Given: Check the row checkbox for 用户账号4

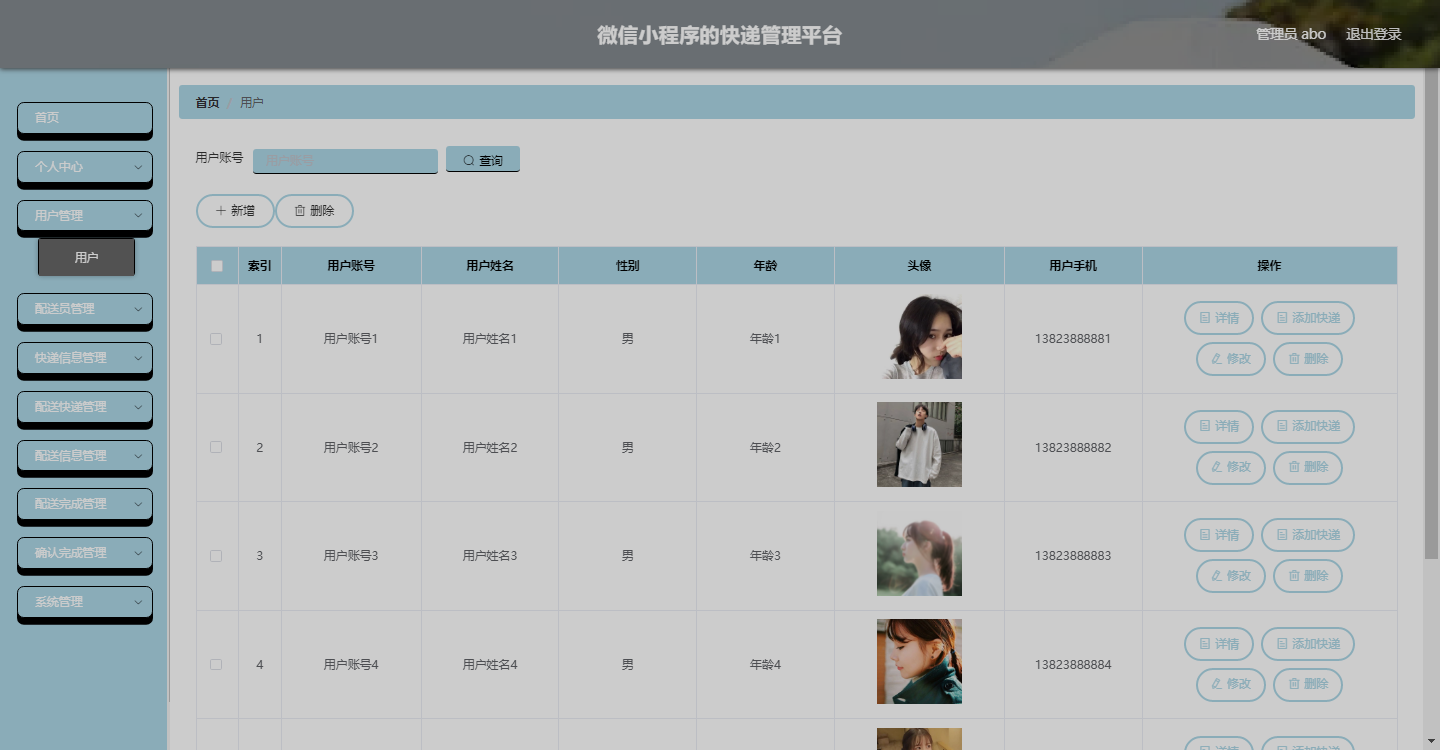Looking at the screenshot, I should pos(216,664).
